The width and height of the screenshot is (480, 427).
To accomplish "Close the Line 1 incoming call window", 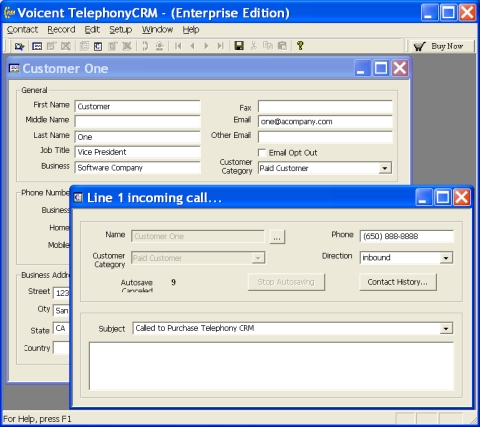I will pos(462,198).
